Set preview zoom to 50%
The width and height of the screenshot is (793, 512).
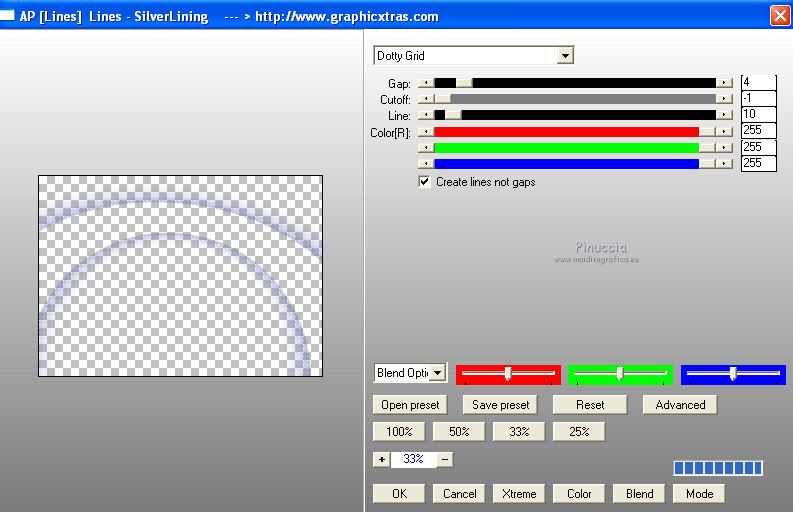coord(459,432)
